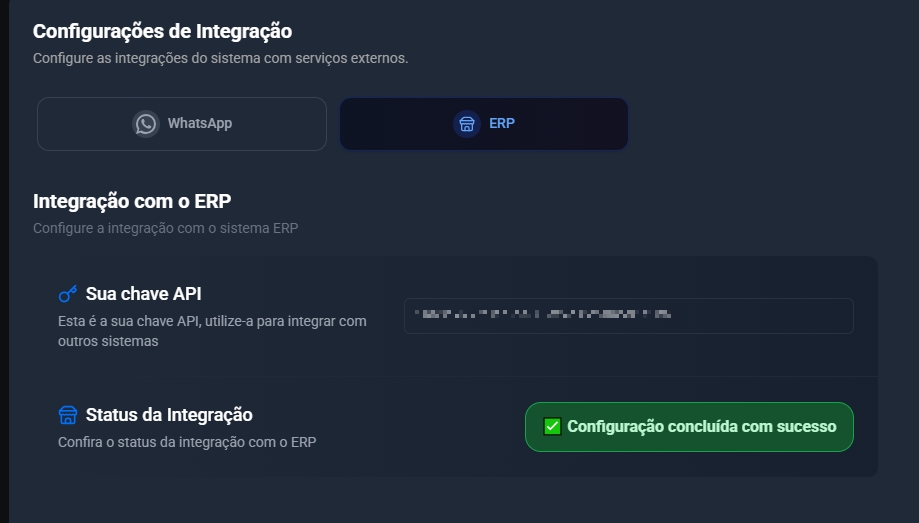919x523 pixels.
Task: Click the blurred API key value
Action: click(x=545, y=315)
